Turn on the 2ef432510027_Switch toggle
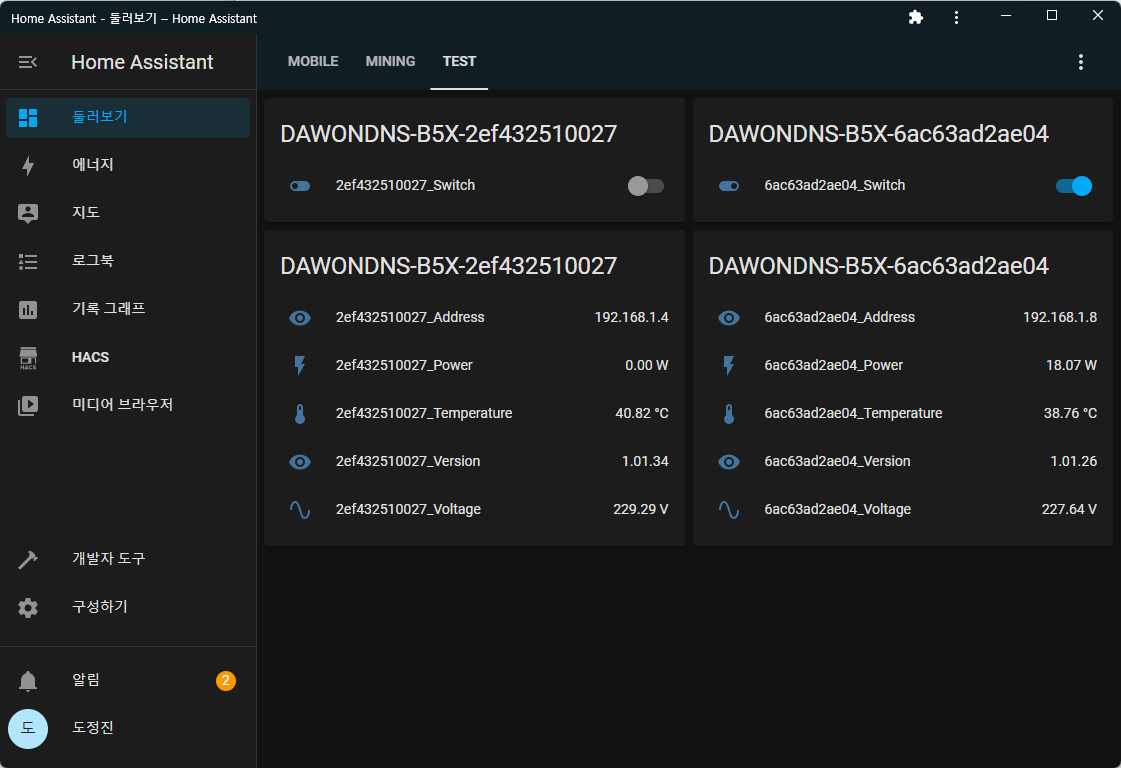This screenshot has width=1121, height=768. point(646,186)
